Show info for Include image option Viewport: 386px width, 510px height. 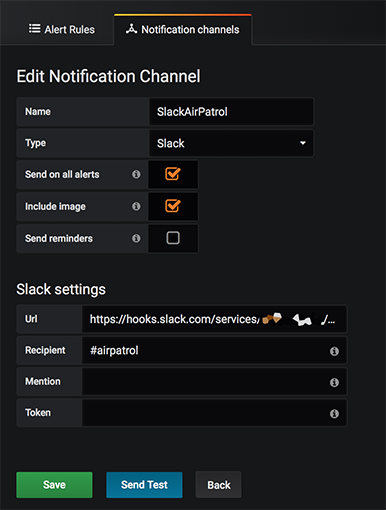[x=136, y=206]
